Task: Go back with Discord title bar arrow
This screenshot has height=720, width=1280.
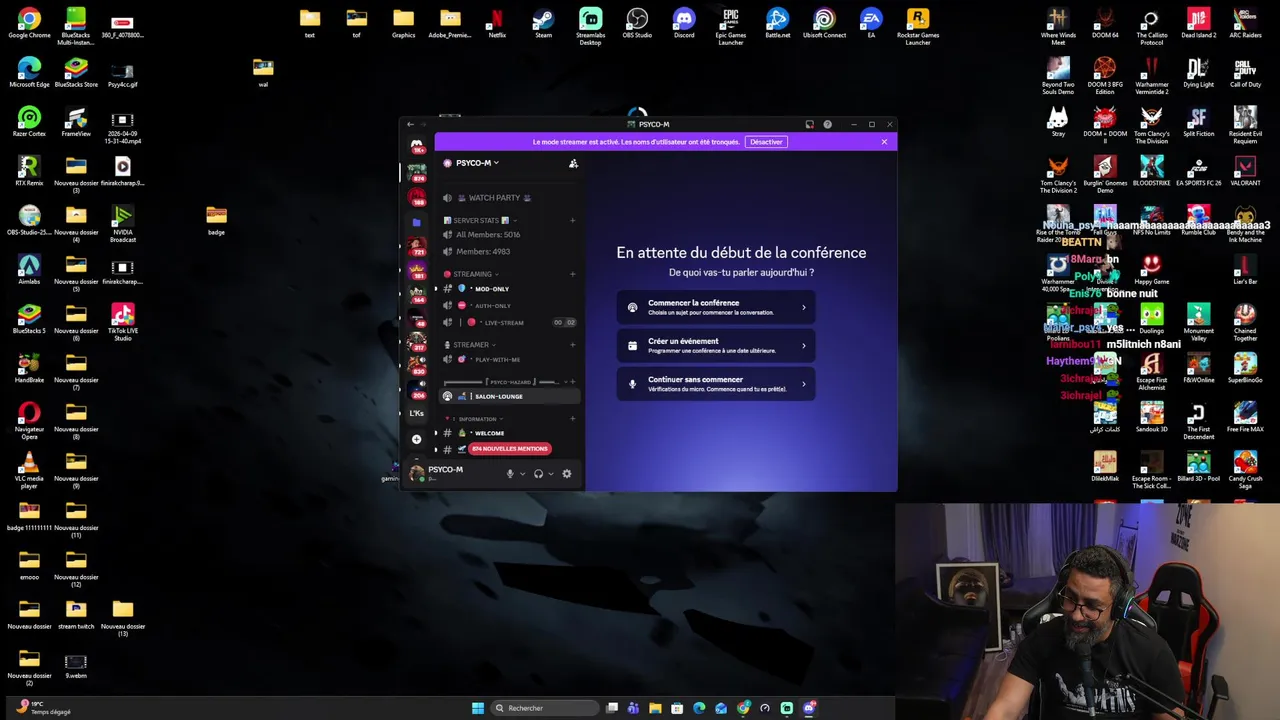Action: coord(410,125)
